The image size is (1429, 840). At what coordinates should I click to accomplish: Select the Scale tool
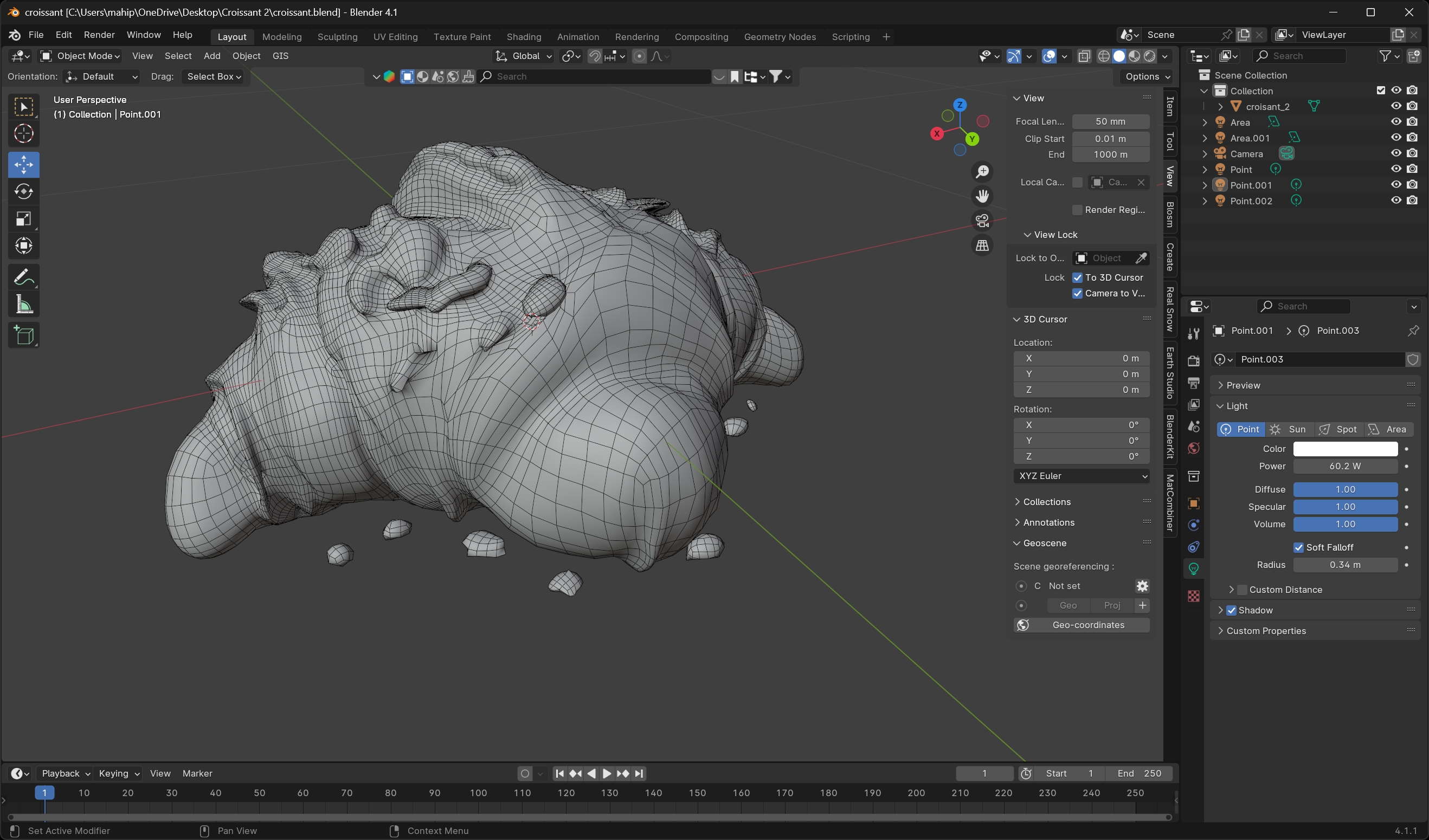point(23,219)
